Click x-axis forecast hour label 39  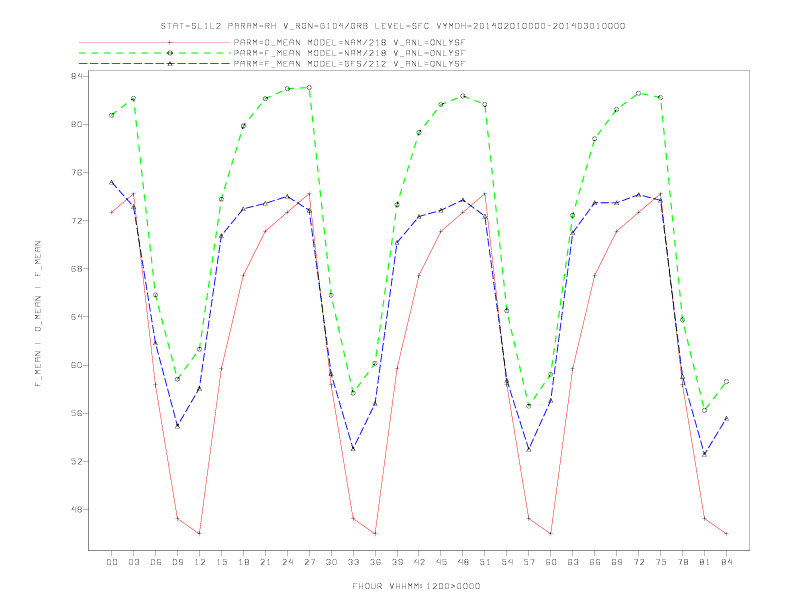pyautogui.click(x=398, y=562)
